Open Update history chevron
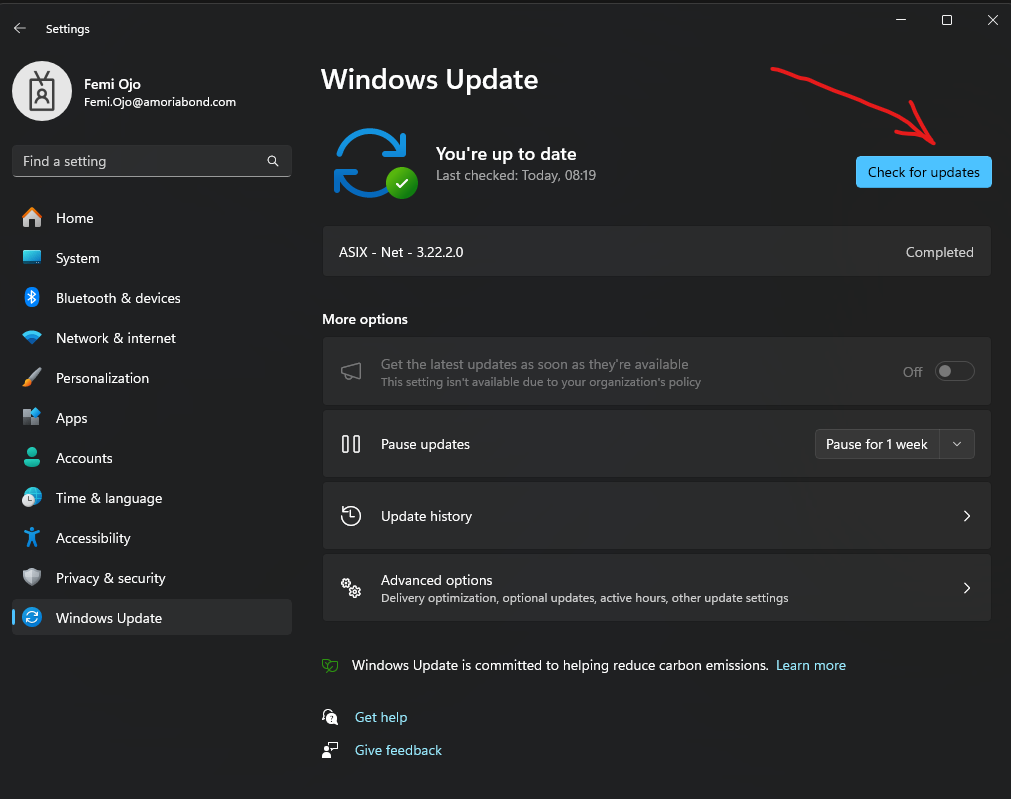 [x=967, y=516]
